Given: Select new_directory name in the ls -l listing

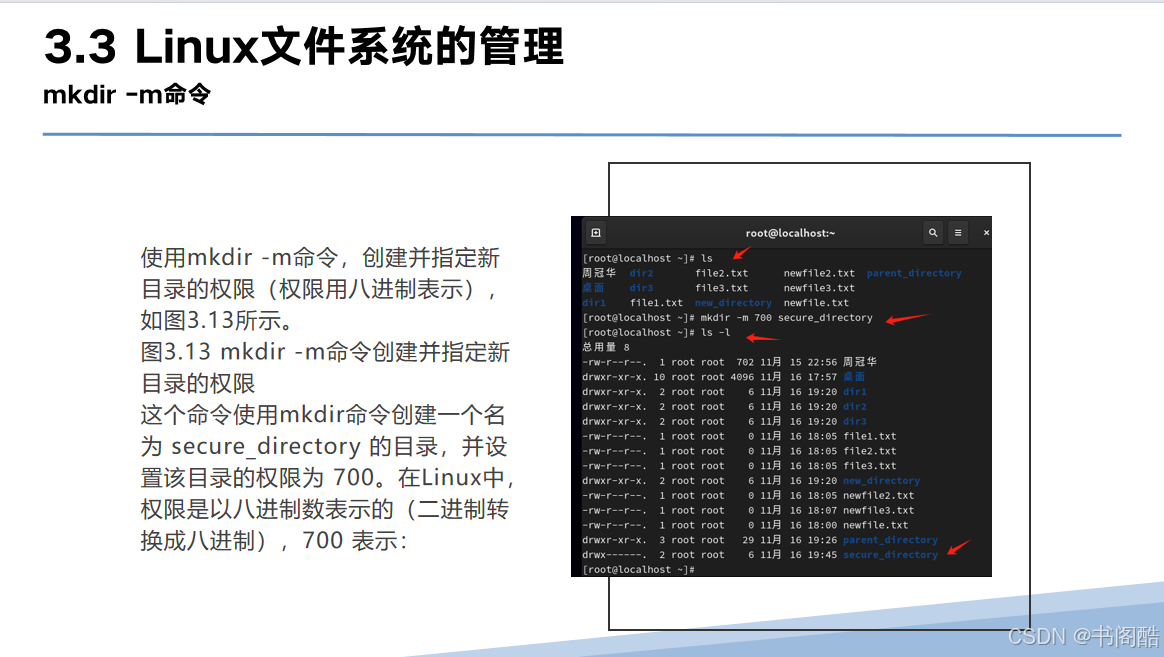Looking at the screenshot, I should click(x=881, y=481).
